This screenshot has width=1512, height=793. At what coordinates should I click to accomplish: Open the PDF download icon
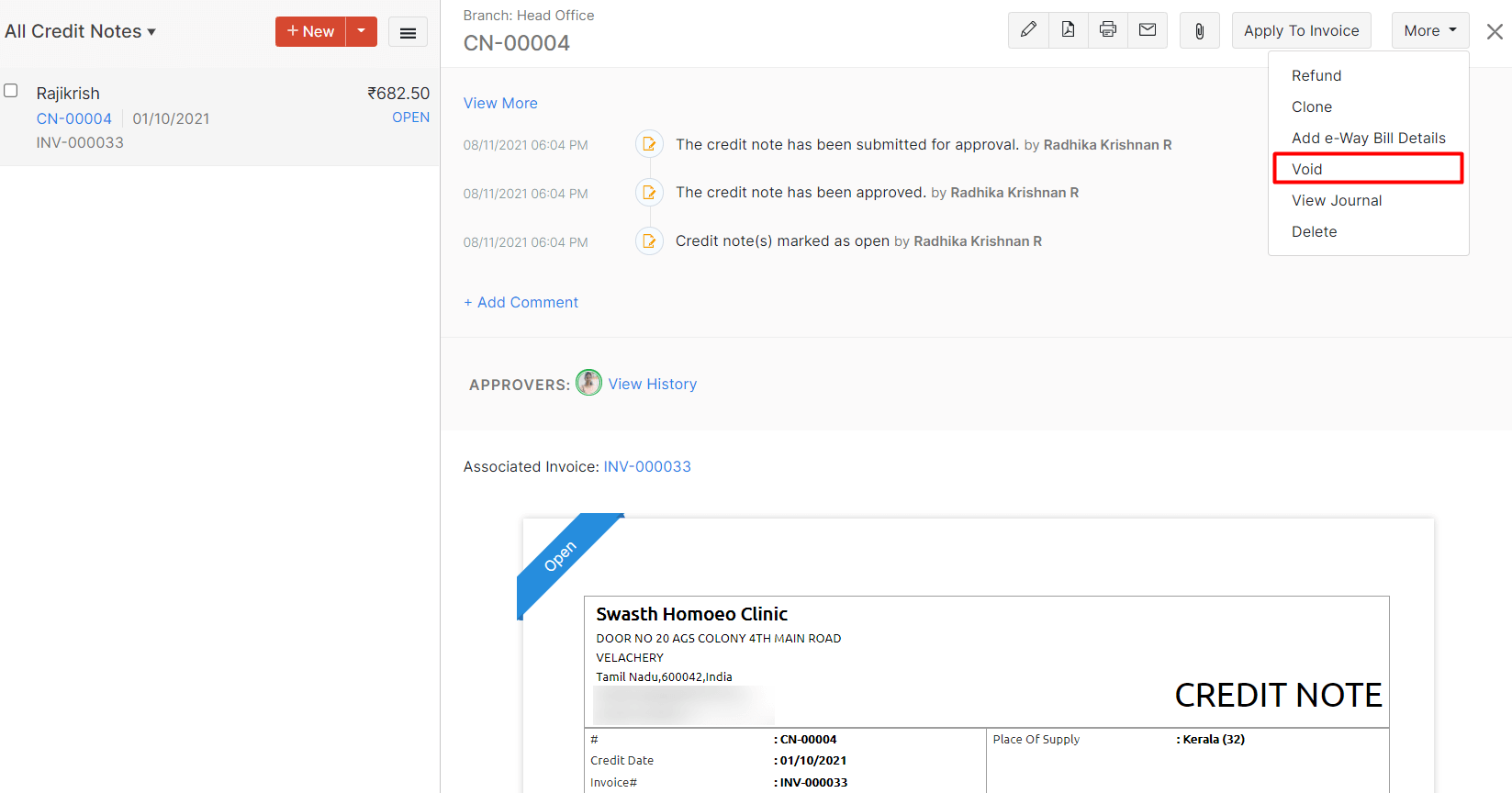tap(1068, 30)
